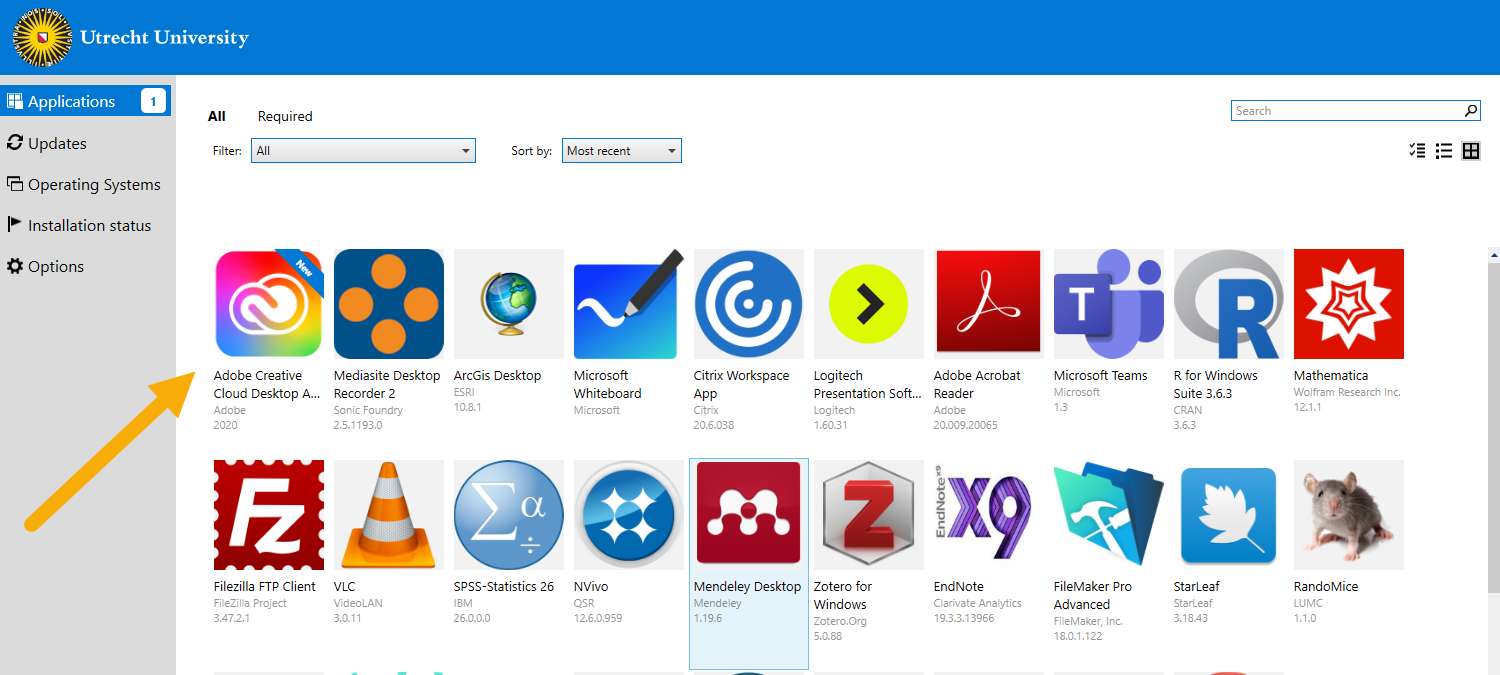
Task: Open Microsoft Teams from the applications list
Action: point(1108,305)
